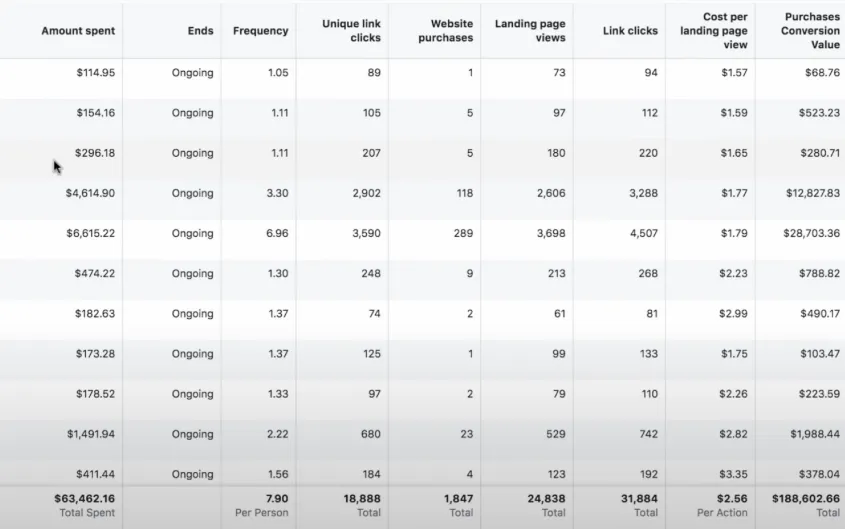
Task: Select the $6,615.22 amount spent cell
Action: point(91,233)
